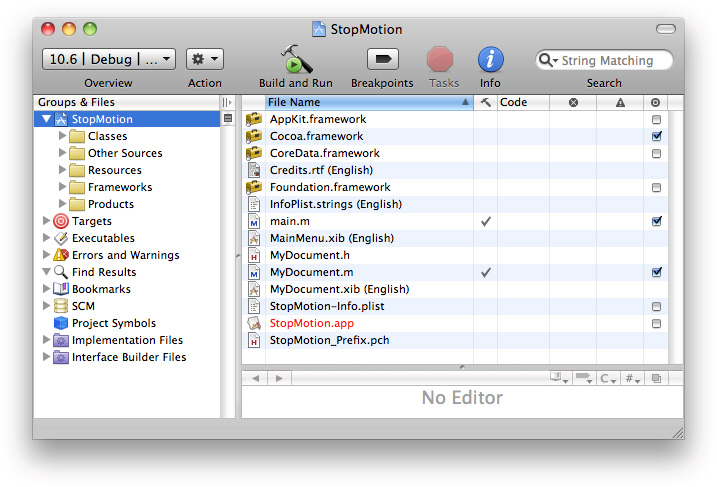Click the toolbar toggle pill button
Image resolution: width=717 pixels, height=487 pixels.
pyautogui.click(x=666, y=29)
